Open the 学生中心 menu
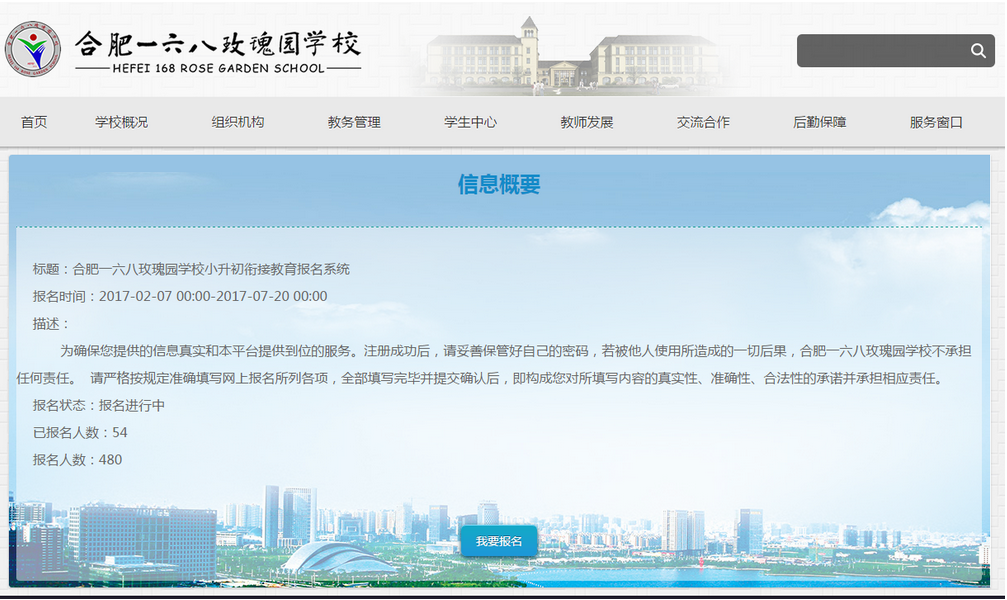The image size is (1007, 600). point(470,122)
